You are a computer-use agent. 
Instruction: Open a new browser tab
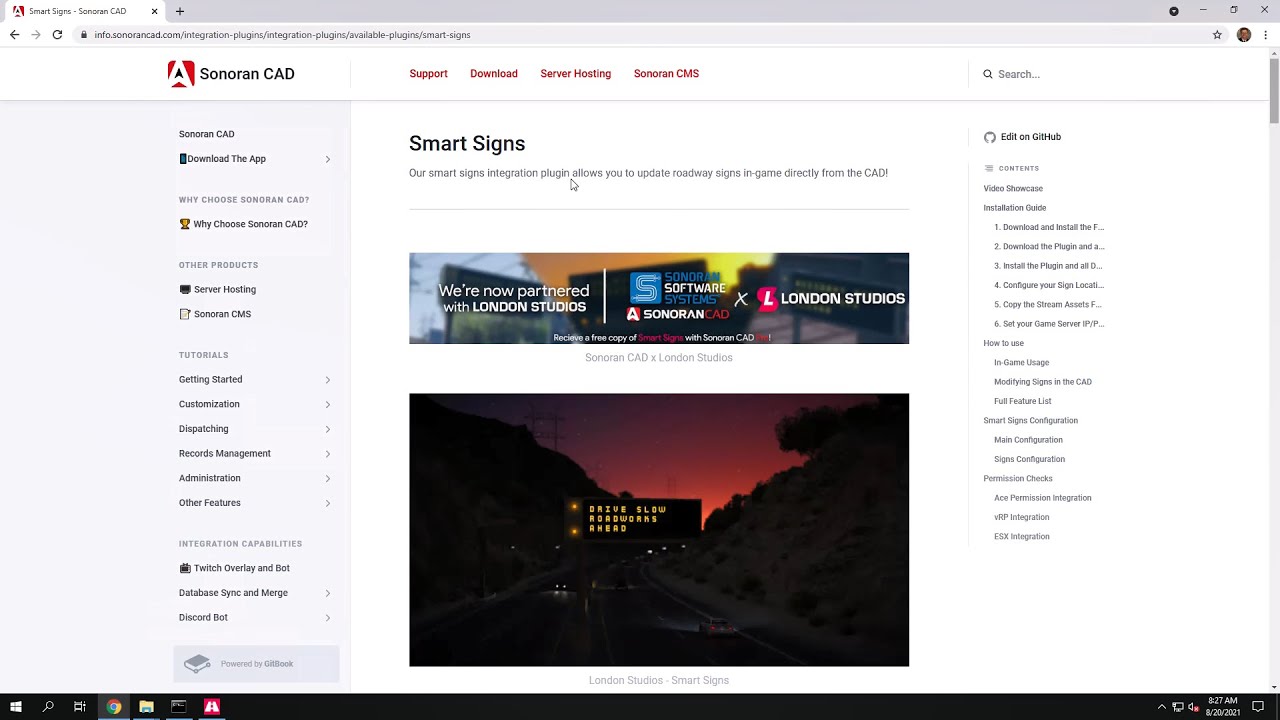180,11
